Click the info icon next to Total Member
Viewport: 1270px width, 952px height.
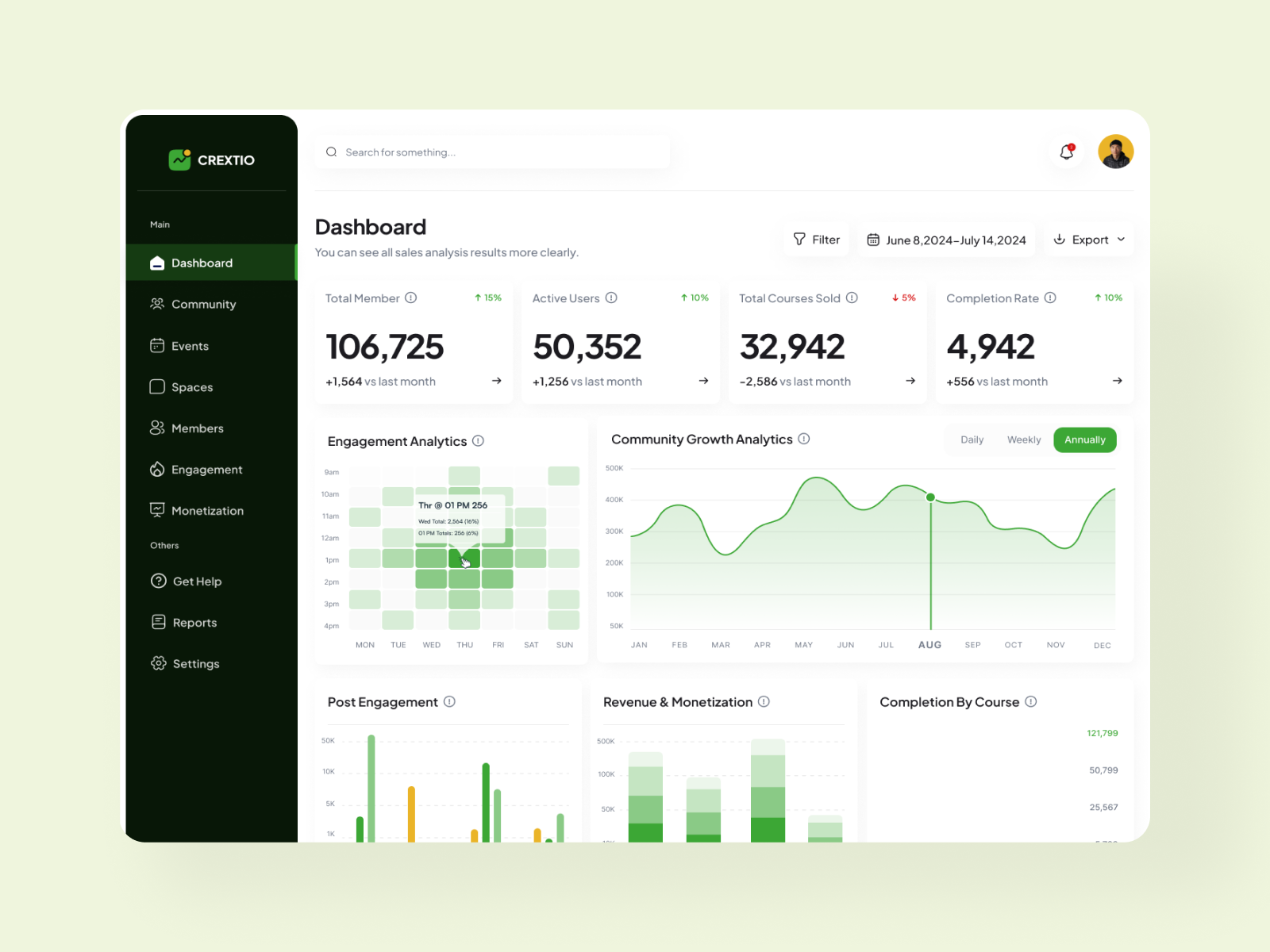tap(411, 298)
